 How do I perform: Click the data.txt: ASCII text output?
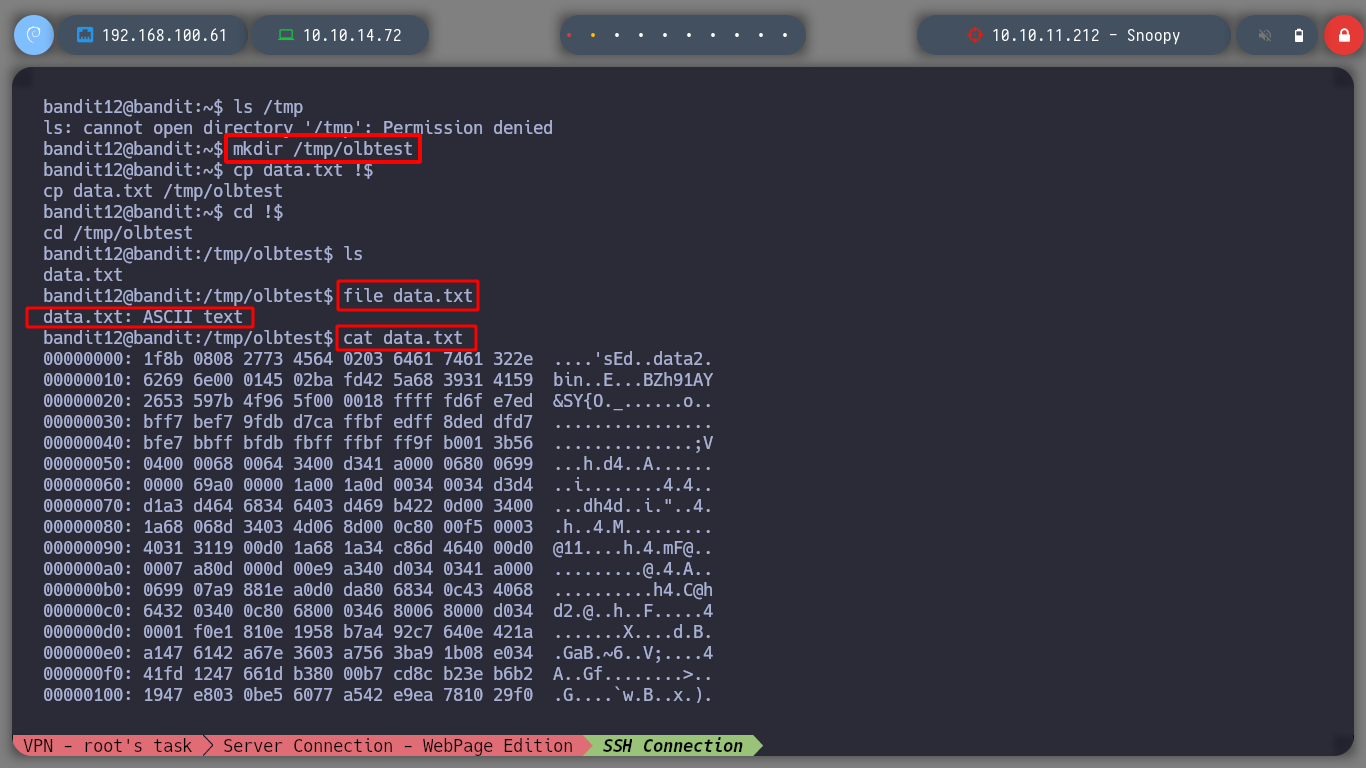[141, 317]
